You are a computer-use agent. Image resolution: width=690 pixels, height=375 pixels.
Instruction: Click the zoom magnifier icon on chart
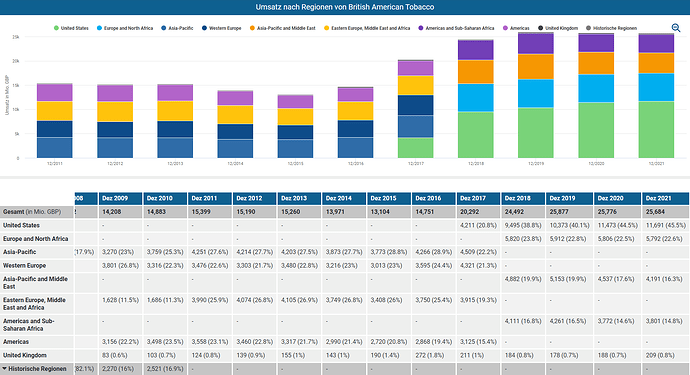click(x=676, y=28)
